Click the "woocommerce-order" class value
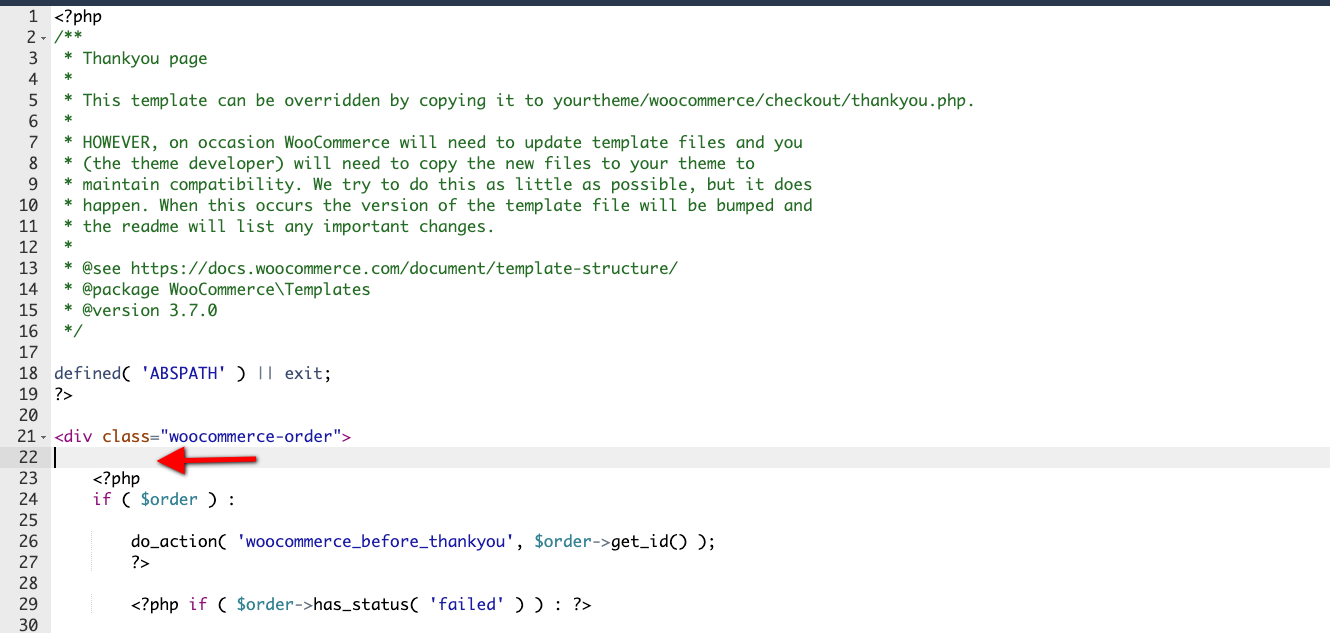Screen dimensions: 1330x633 point(251,436)
